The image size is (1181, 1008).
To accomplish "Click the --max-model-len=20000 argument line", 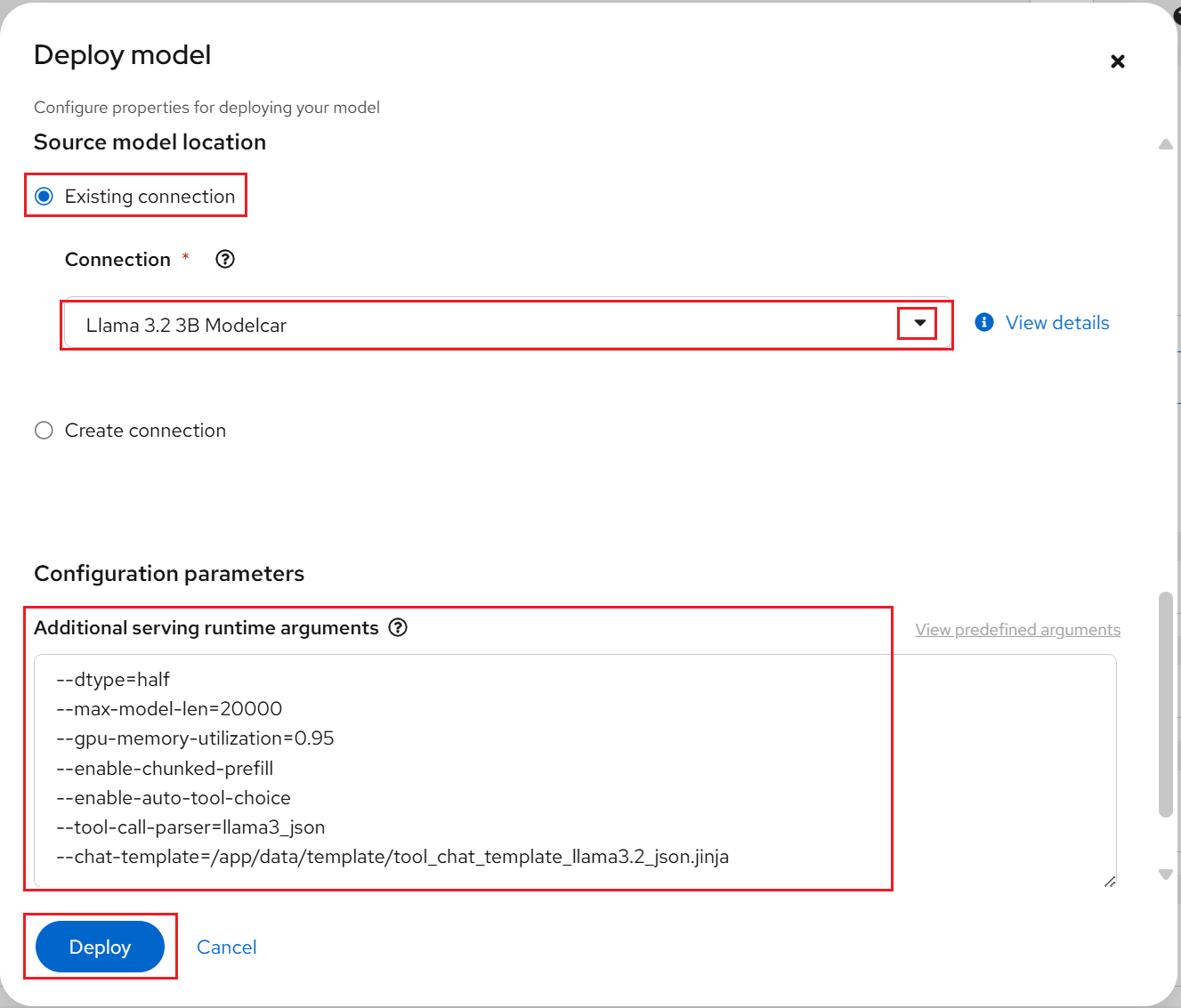I will pyautogui.click(x=169, y=709).
